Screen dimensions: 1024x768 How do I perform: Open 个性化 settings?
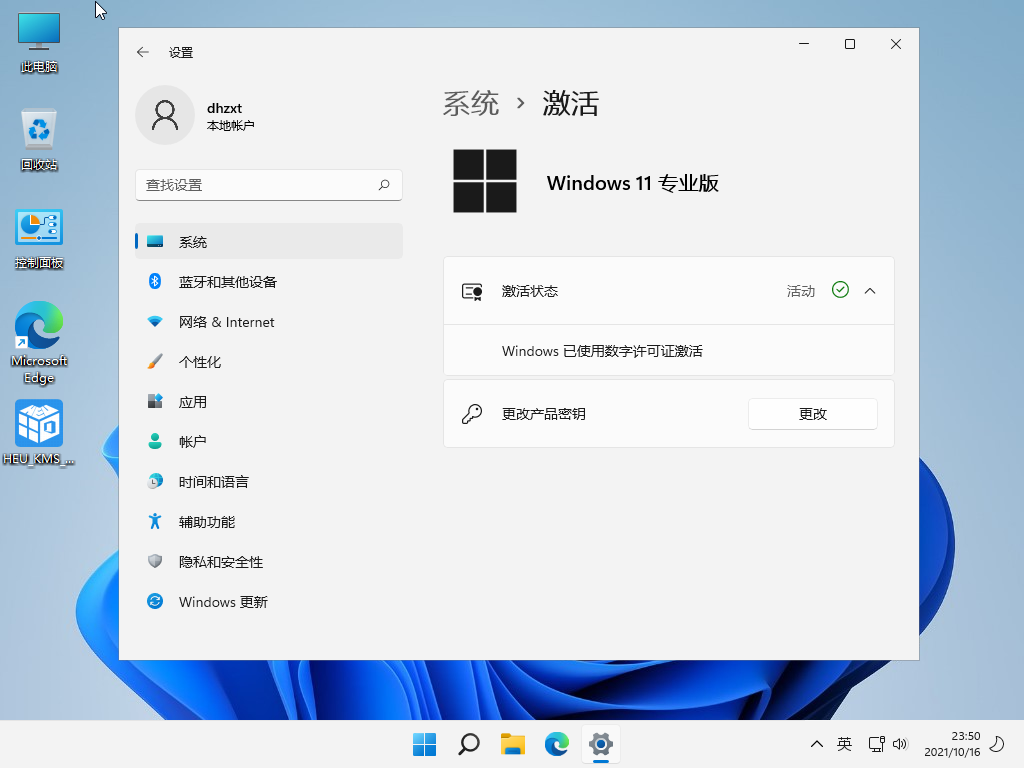pos(268,362)
